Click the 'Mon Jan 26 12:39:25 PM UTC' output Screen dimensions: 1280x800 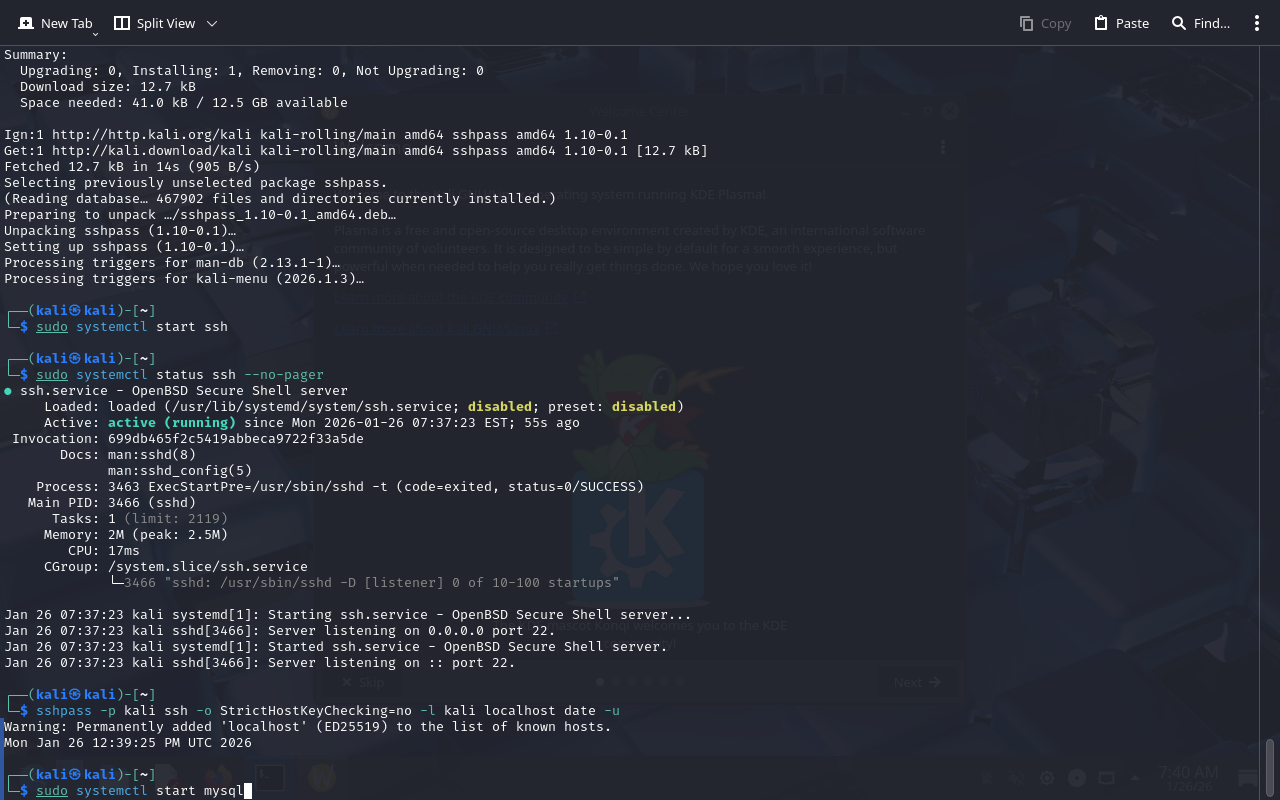(x=128, y=743)
